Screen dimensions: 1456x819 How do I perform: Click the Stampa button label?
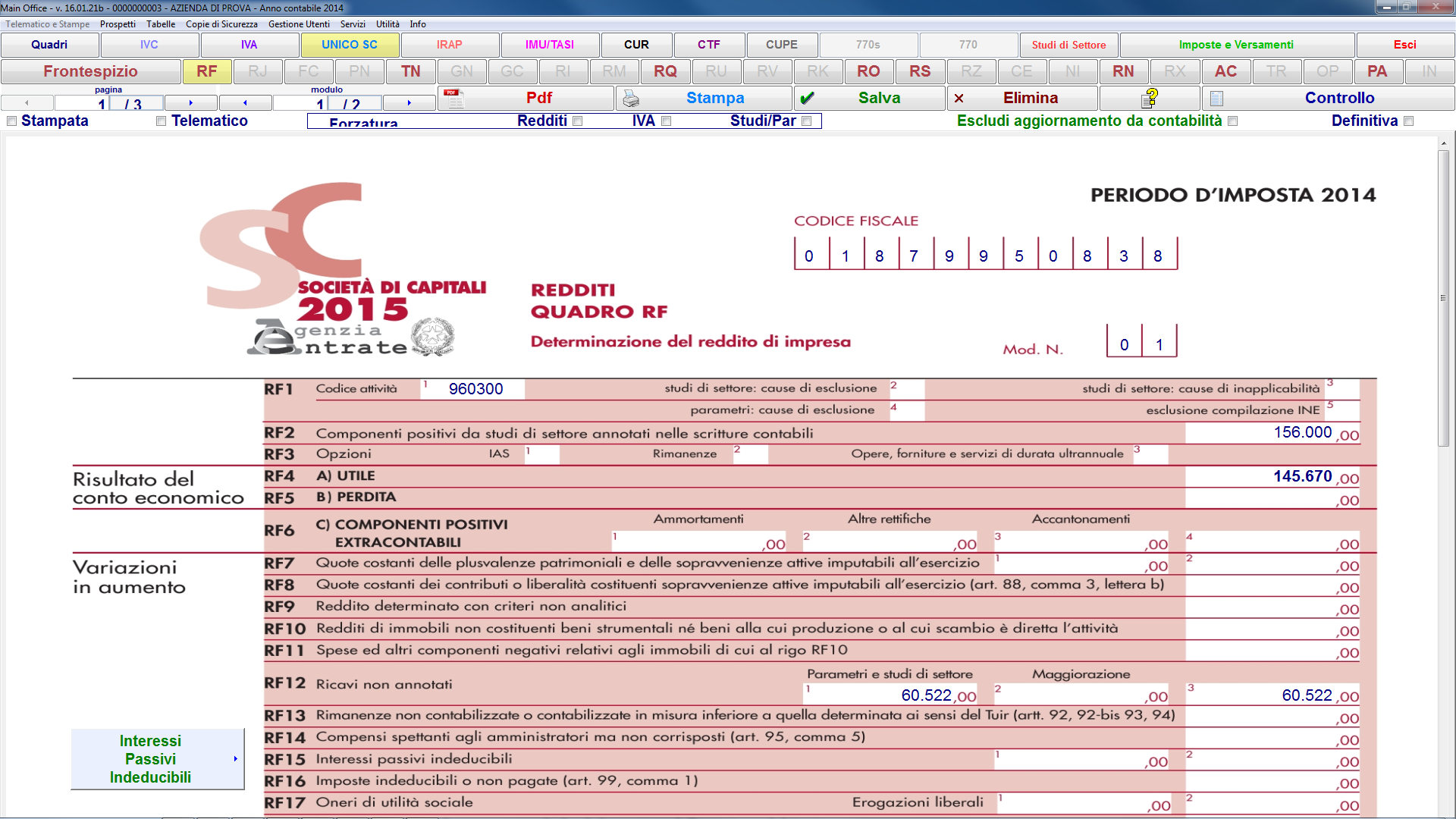[x=715, y=98]
